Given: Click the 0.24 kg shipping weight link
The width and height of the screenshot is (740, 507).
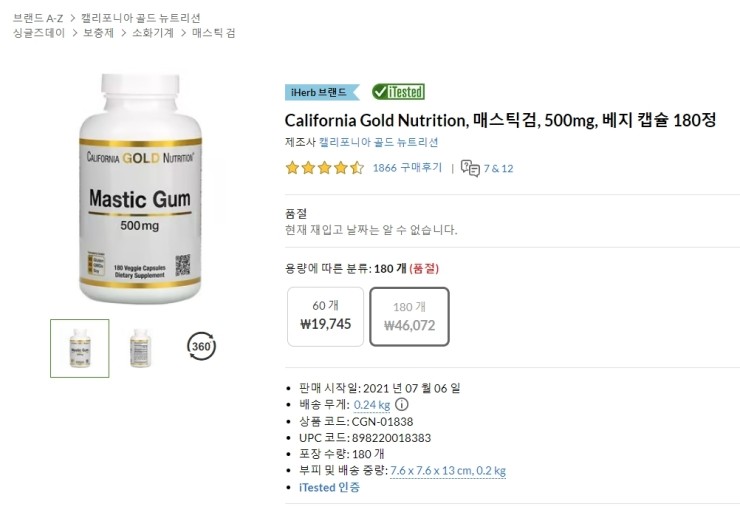Looking at the screenshot, I should (372, 405).
